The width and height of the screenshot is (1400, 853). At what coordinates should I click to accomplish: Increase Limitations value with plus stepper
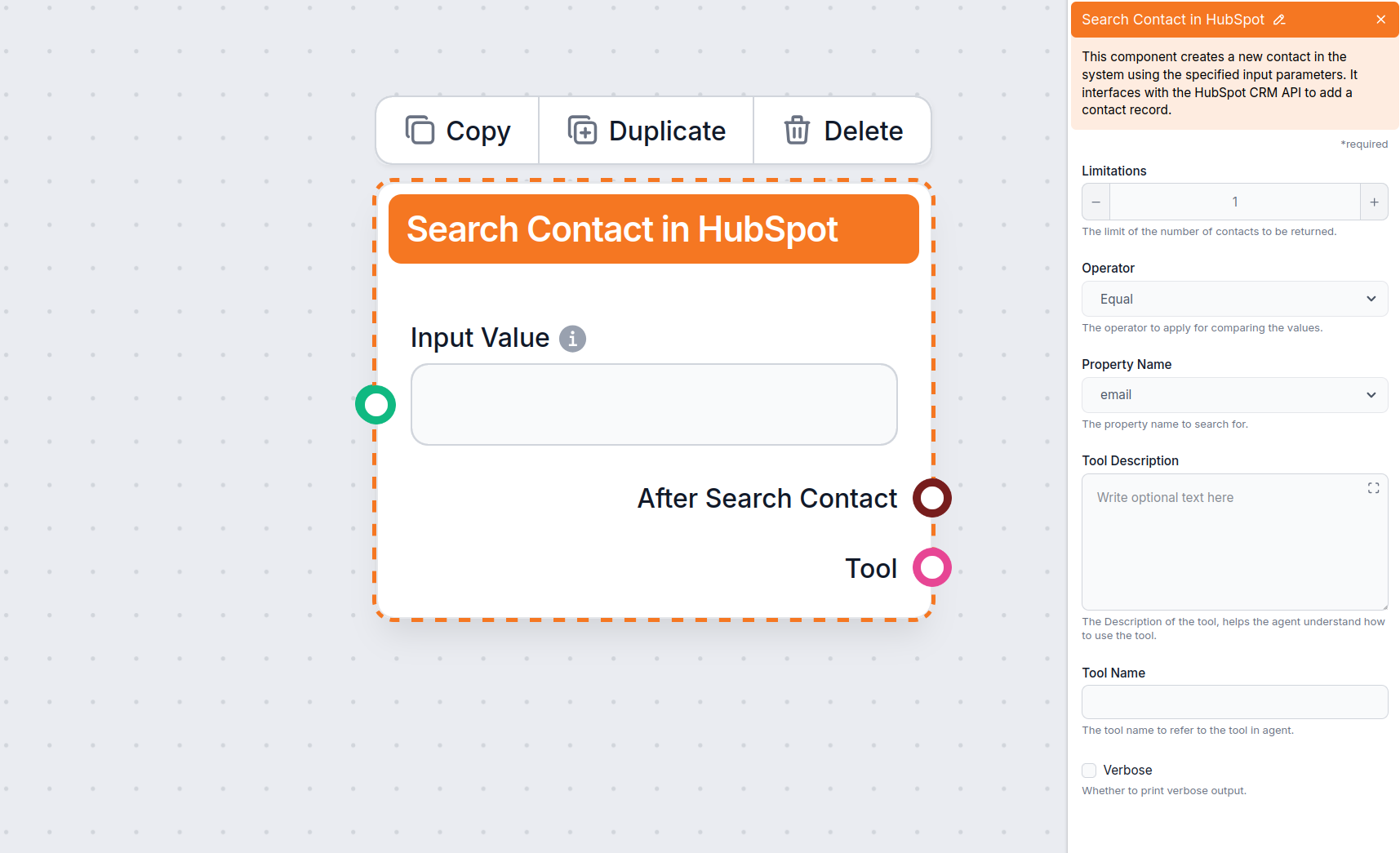[x=1375, y=202]
